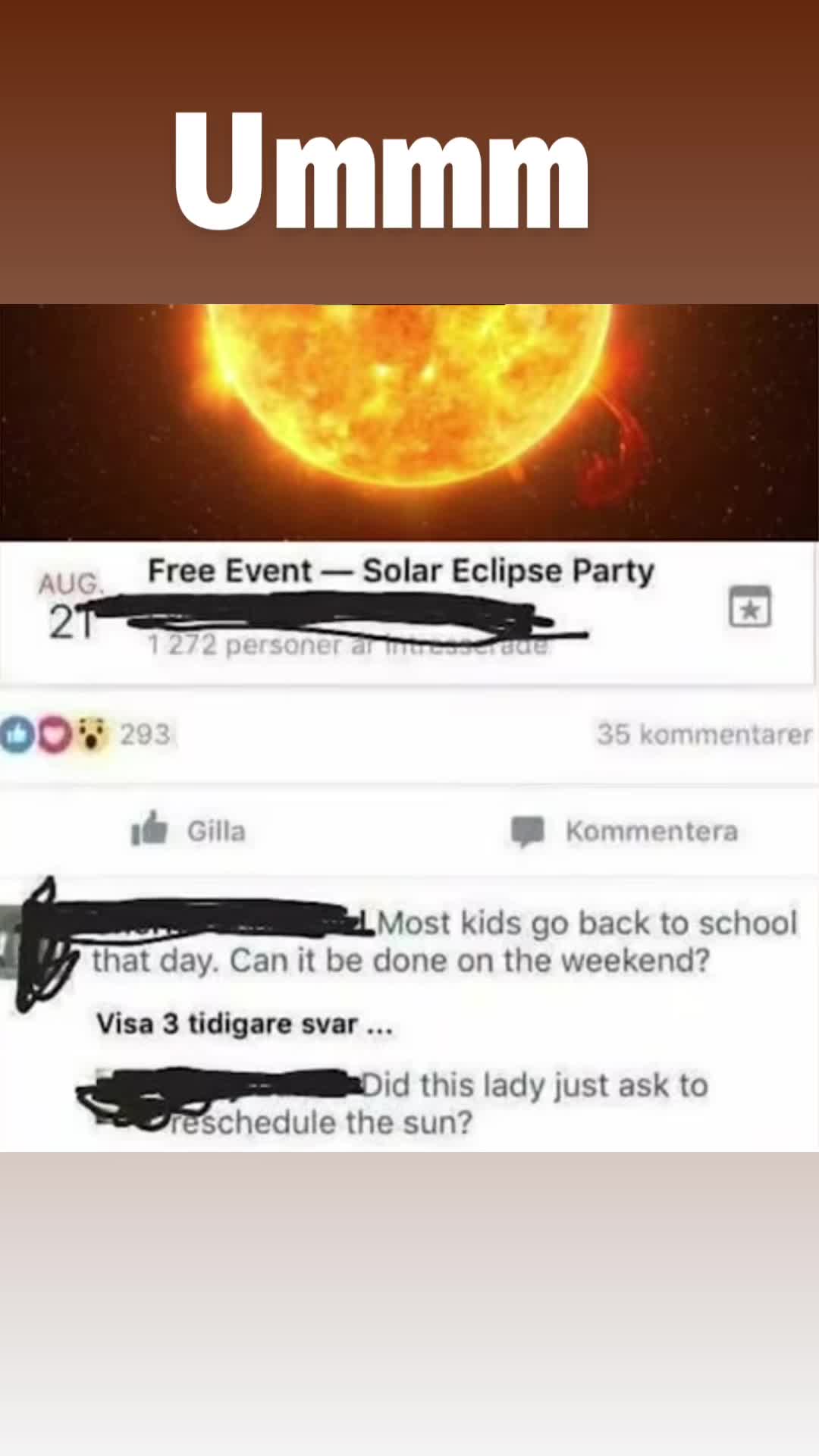Open the 35 kommentarer link
This screenshot has height=1456, width=819.
click(x=704, y=734)
